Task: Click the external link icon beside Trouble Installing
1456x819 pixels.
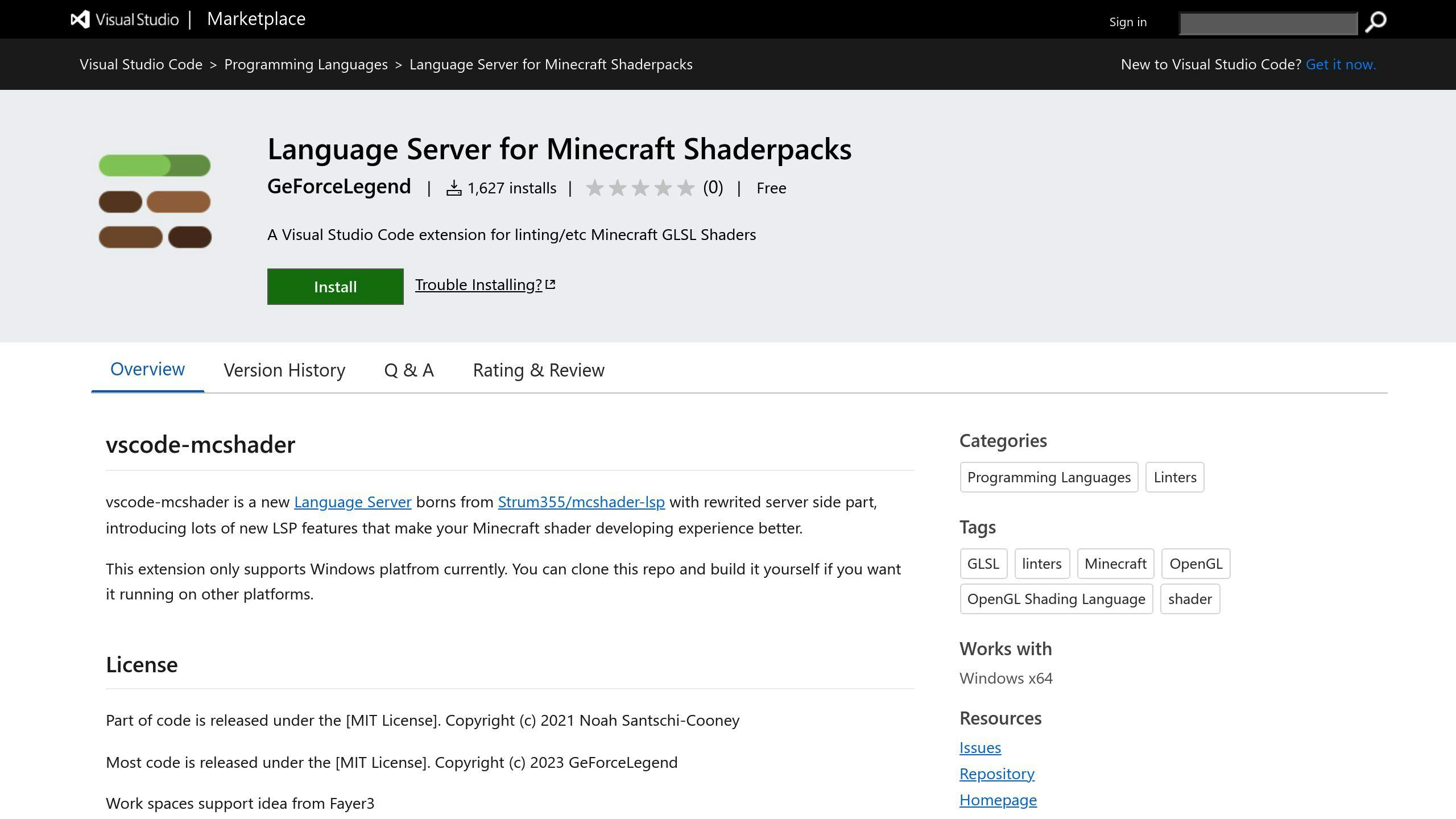Action: click(x=550, y=284)
